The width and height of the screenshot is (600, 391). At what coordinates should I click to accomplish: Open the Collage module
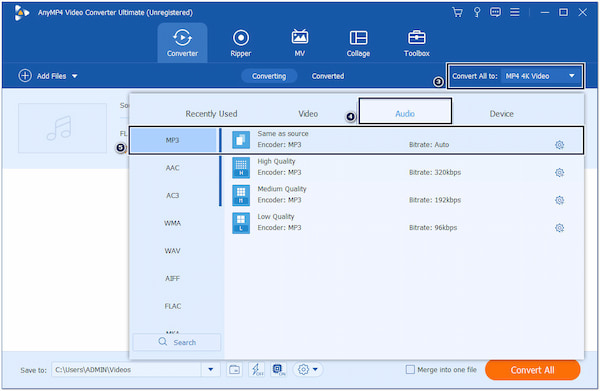click(x=358, y=43)
